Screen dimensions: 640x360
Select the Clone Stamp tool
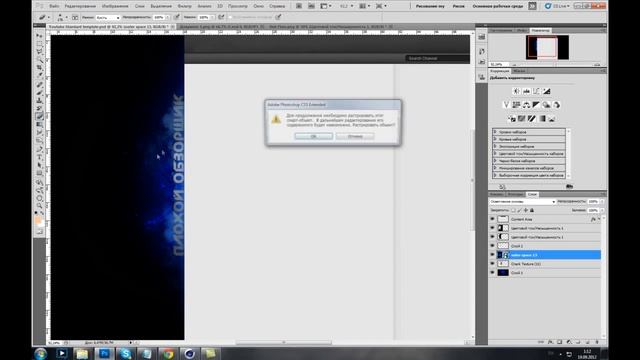[x=40, y=100]
